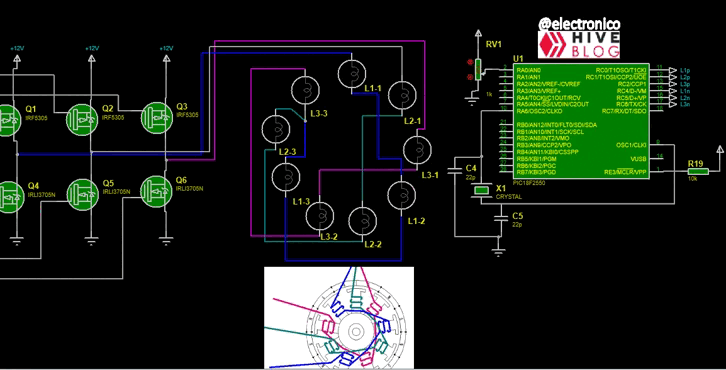Click the L3p output terminal arrow
This screenshot has height=370, width=726.
(672, 84)
